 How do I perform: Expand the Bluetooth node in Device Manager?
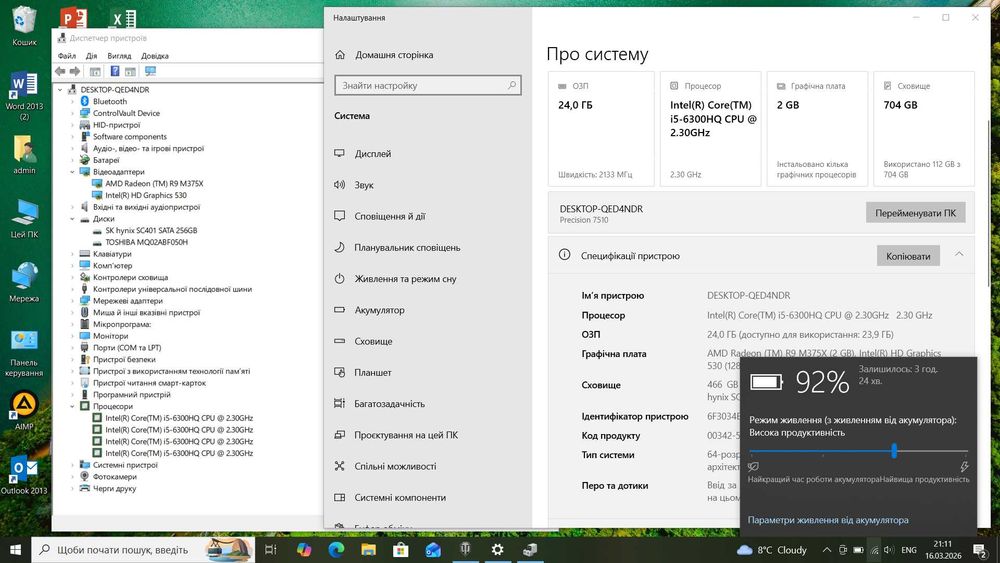coord(72,101)
